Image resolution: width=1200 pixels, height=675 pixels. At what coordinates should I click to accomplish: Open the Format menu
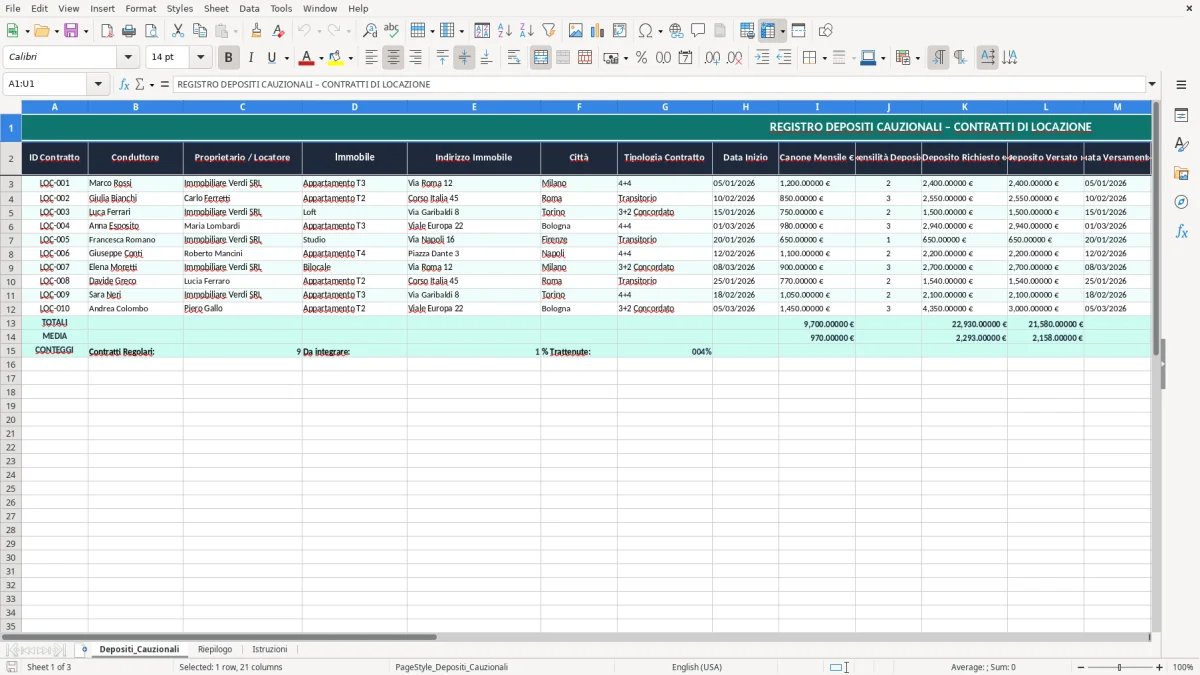pyautogui.click(x=141, y=8)
